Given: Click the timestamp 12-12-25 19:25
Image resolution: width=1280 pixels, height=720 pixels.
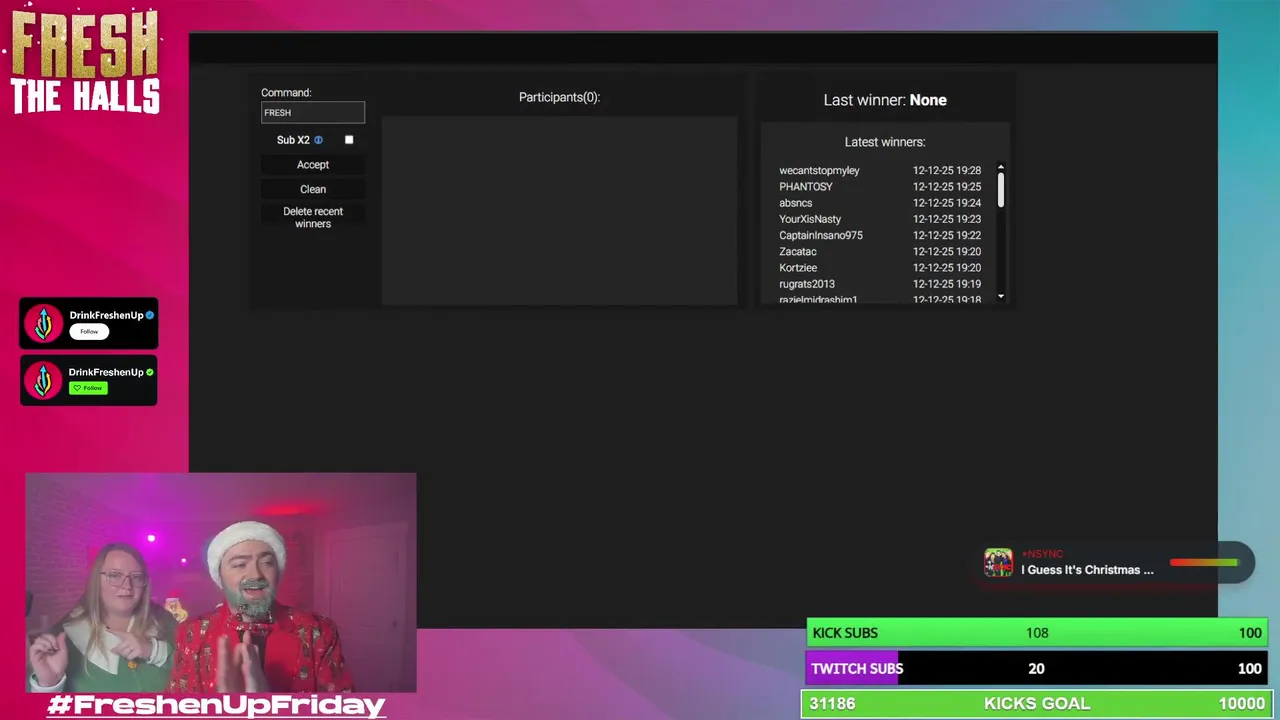Looking at the screenshot, I should [x=947, y=187].
